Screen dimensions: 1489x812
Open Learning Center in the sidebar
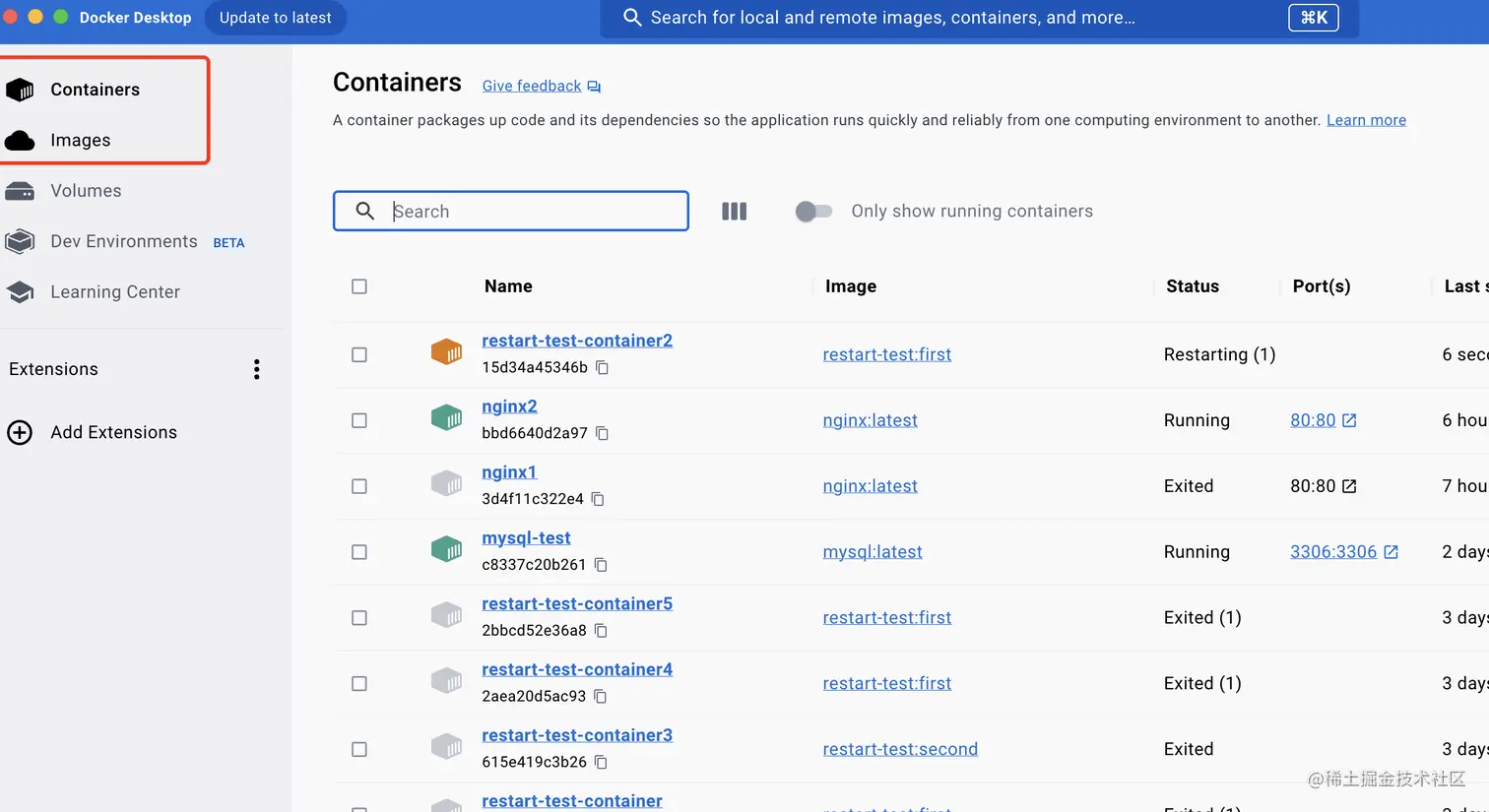(115, 292)
